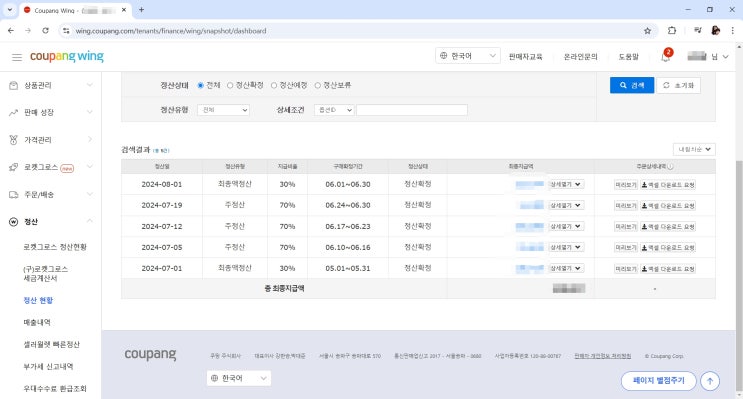743x399 pixels.
Task: Click the 상세조건 text input field
Action: coord(412,110)
